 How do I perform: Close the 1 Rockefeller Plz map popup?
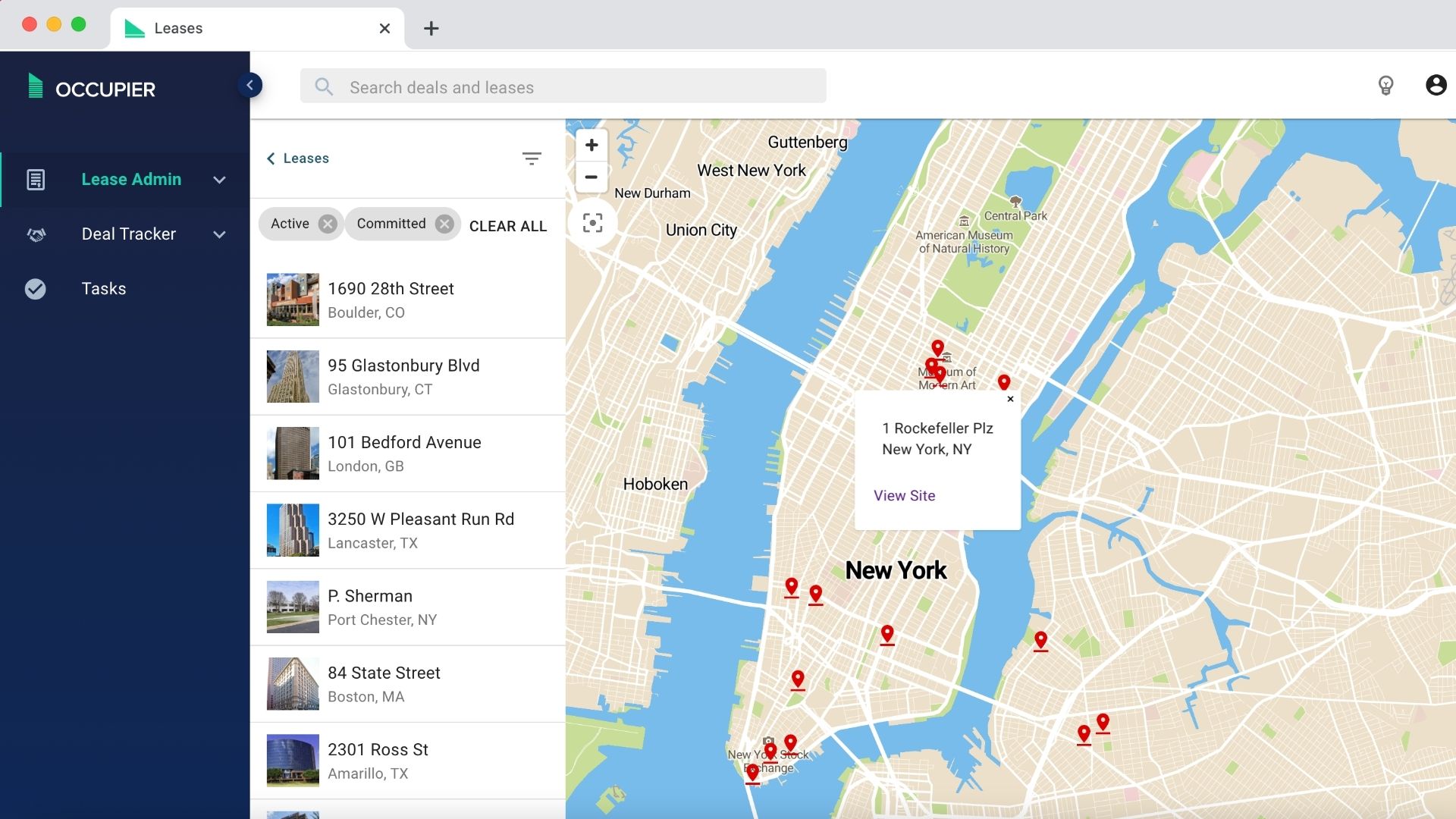[x=1010, y=399]
